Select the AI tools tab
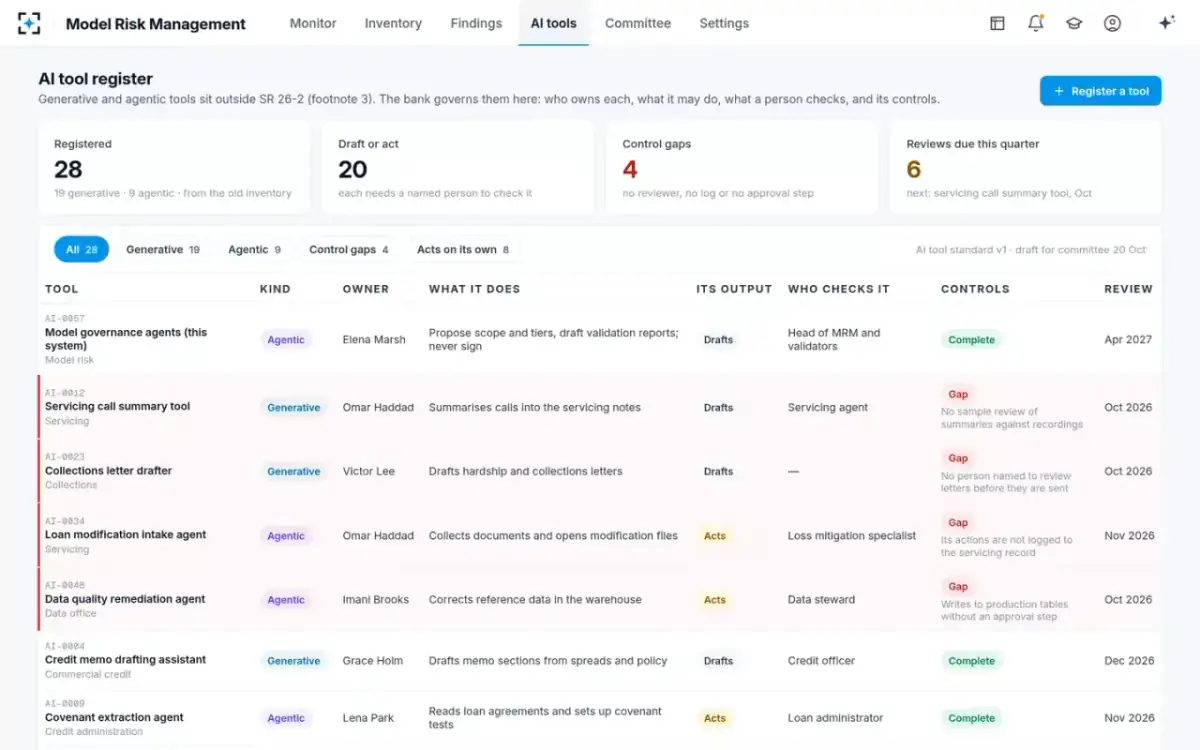The image size is (1200, 750). (x=553, y=23)
